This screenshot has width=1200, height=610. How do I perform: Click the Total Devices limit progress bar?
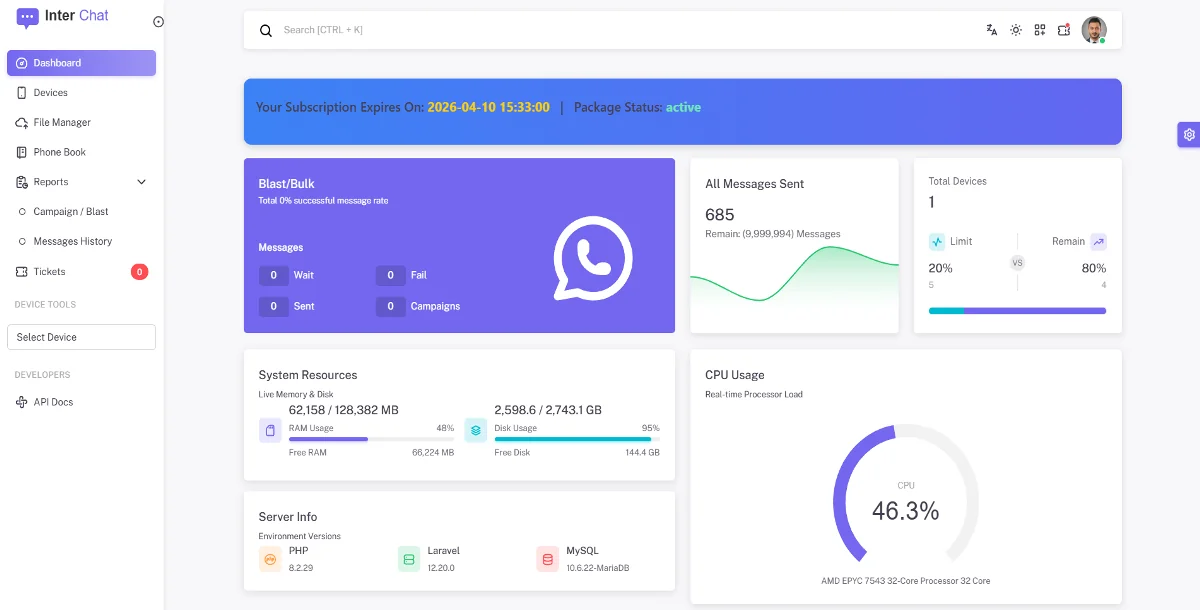point(1017,311)
